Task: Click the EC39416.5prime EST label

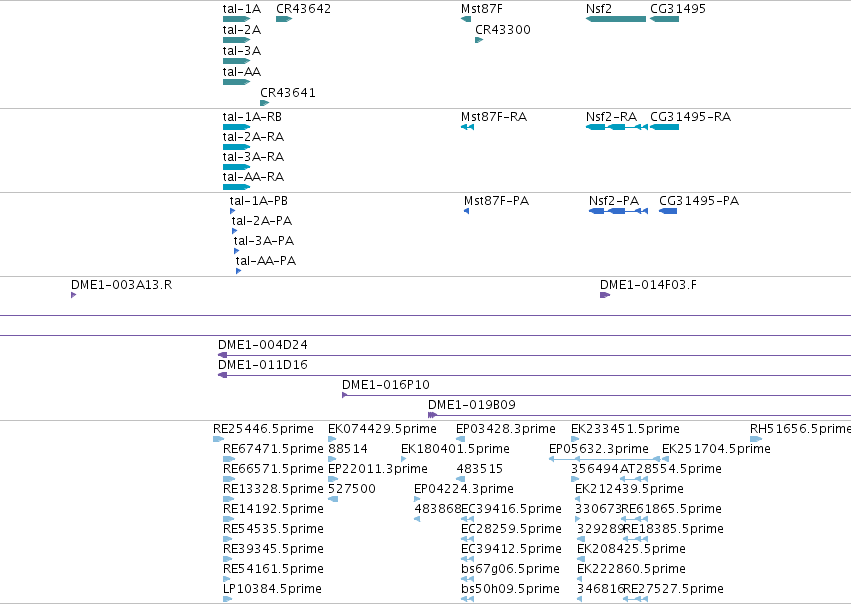Action: click(x=511, y=510)
